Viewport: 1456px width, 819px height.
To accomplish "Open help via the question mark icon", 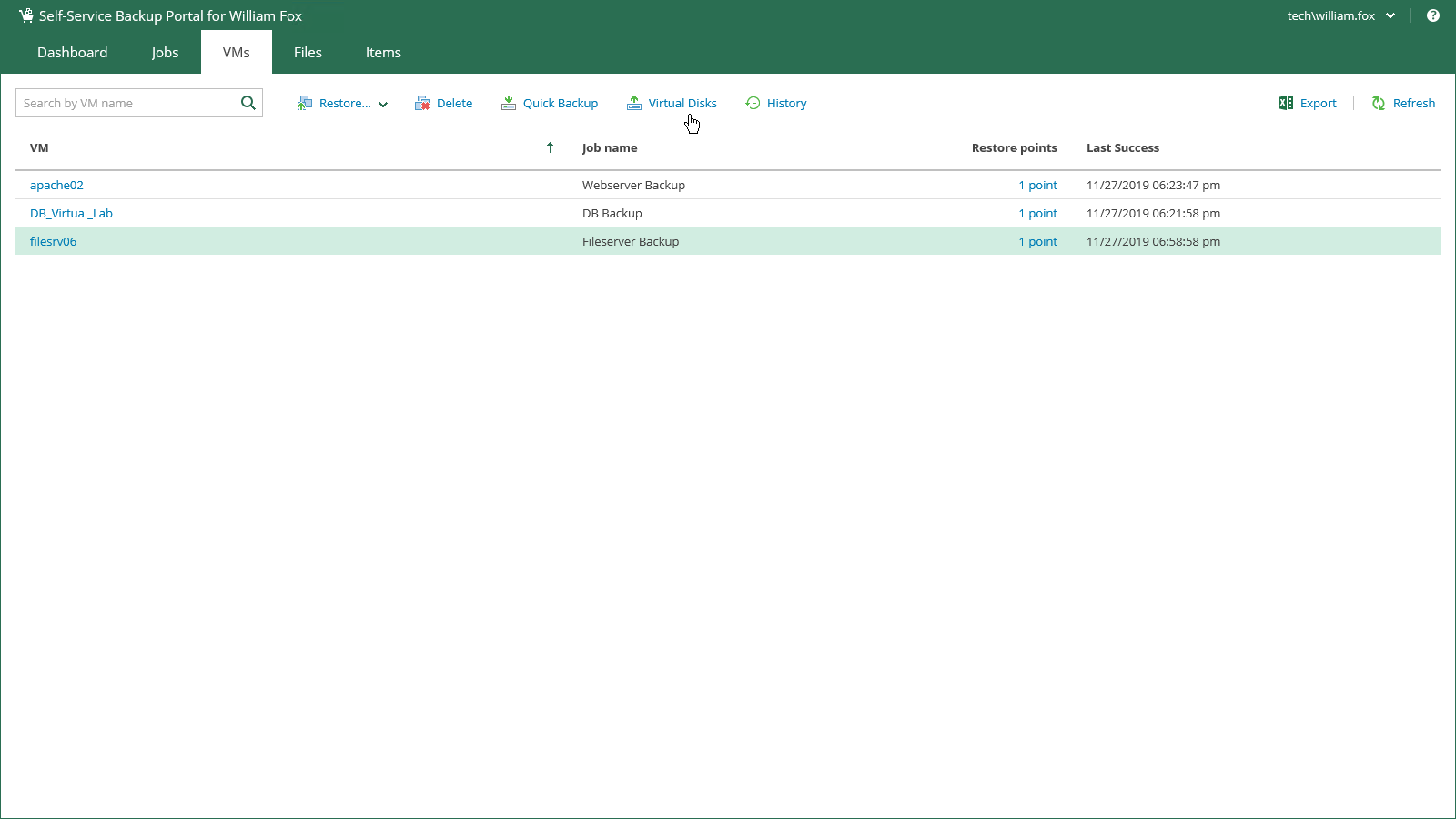I will coord(1433,15).
